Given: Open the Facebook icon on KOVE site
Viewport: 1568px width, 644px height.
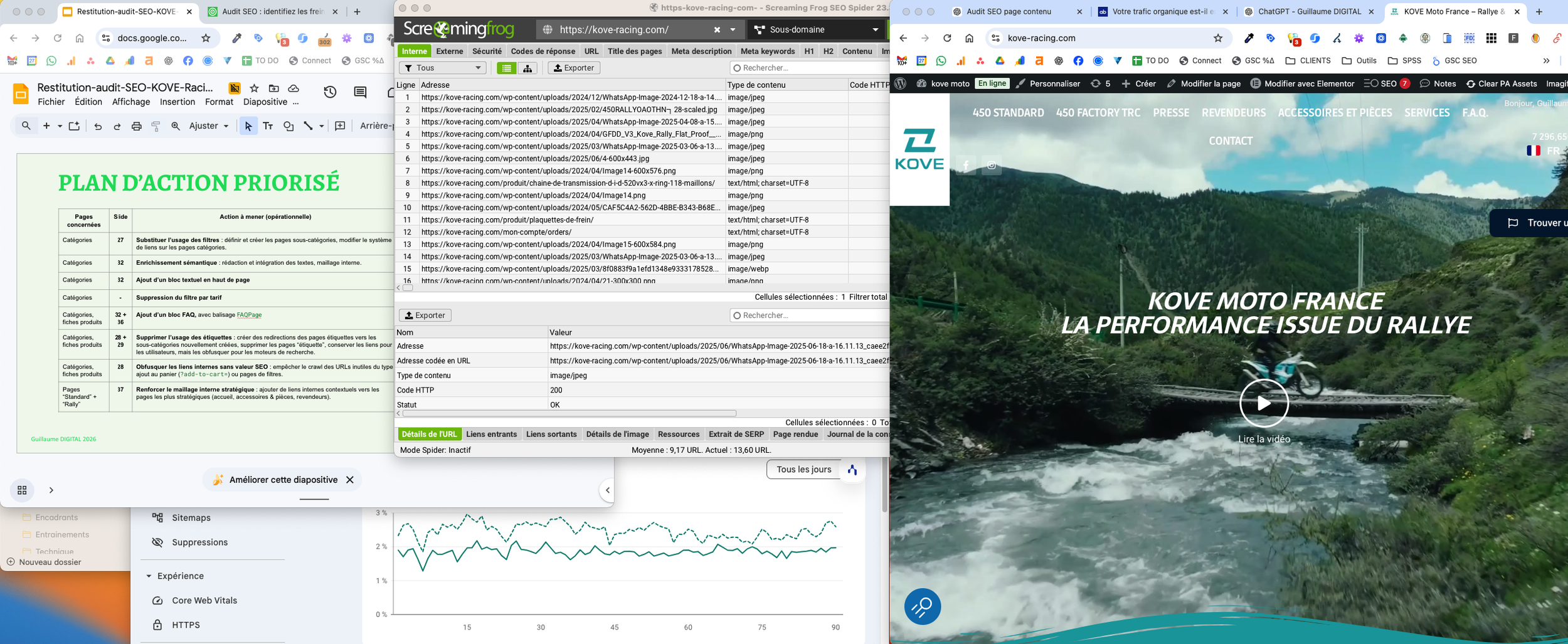Looking at the screenshot, I should (966, 166).
